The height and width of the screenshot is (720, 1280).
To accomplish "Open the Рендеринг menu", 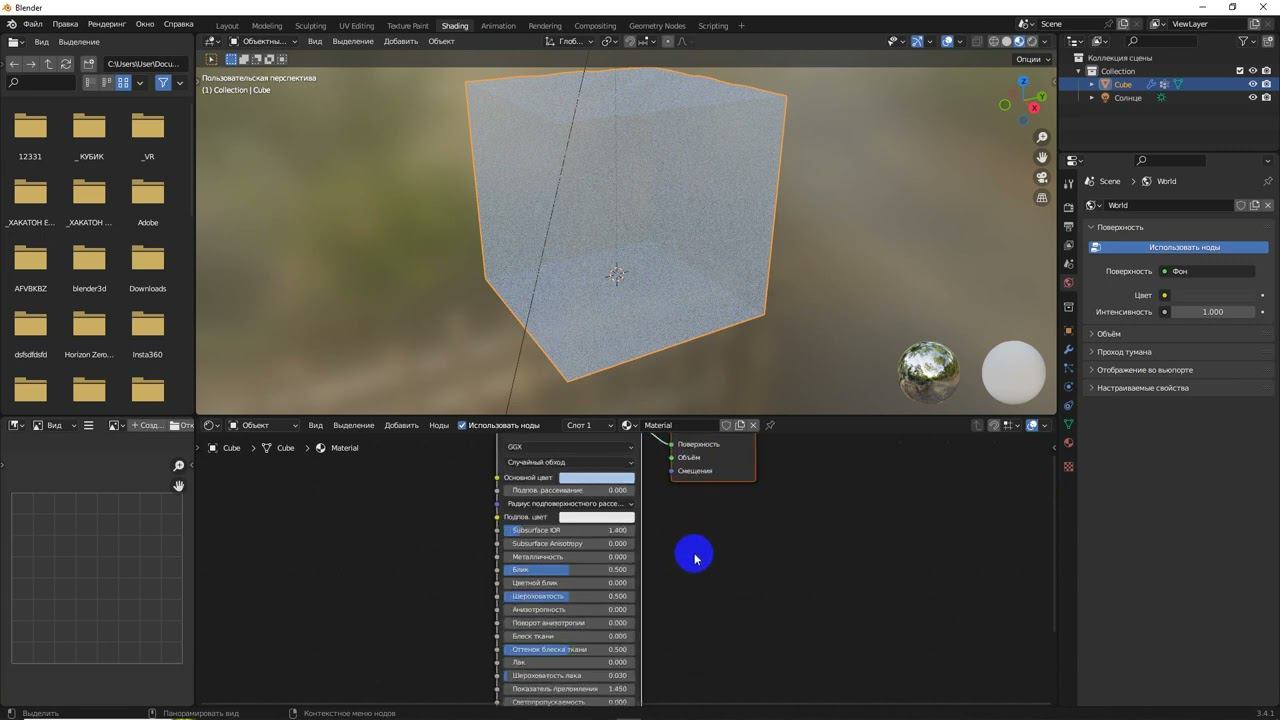I will (x=107, y=24).
